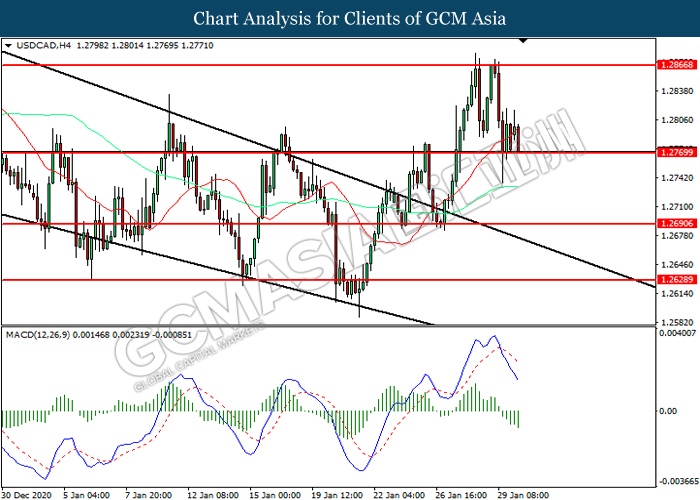Click the chart shift marker triangle at top
700x500 pixels.
click(522, 42)
